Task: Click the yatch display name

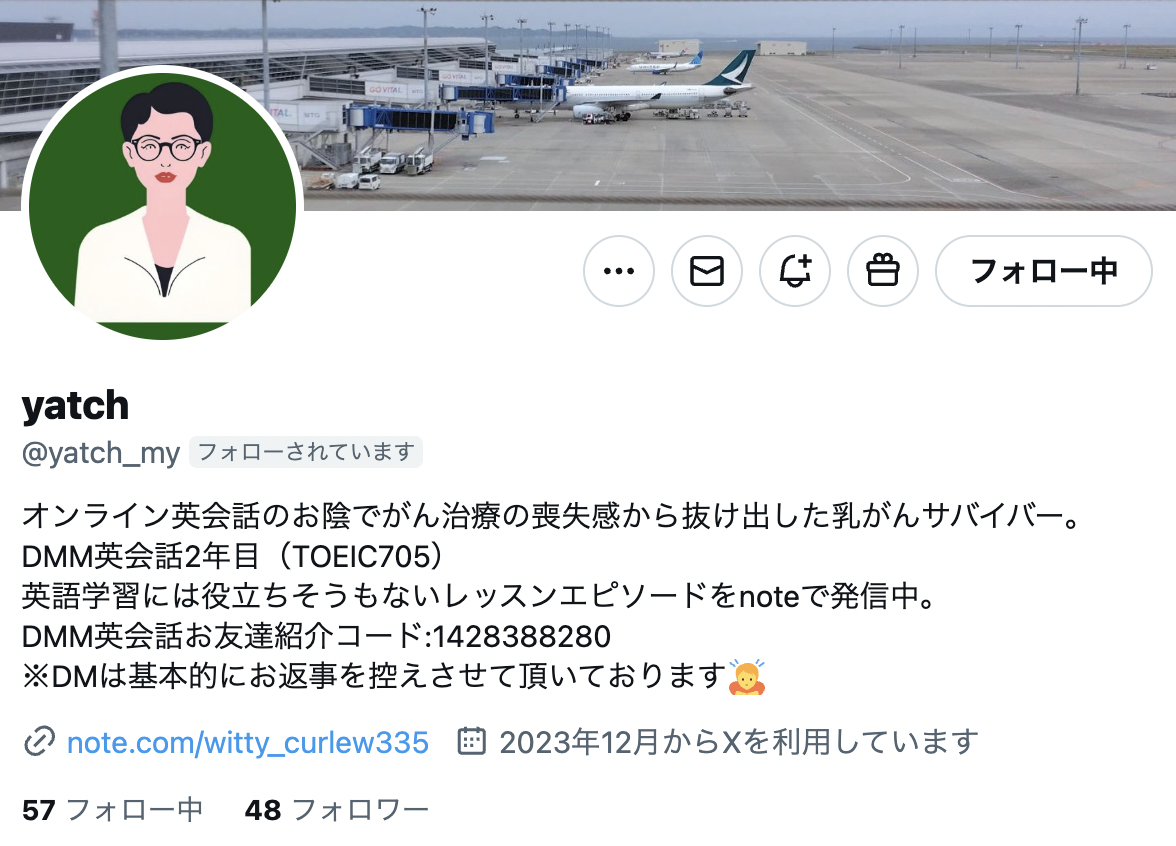Action: click(x=76, y=406)
